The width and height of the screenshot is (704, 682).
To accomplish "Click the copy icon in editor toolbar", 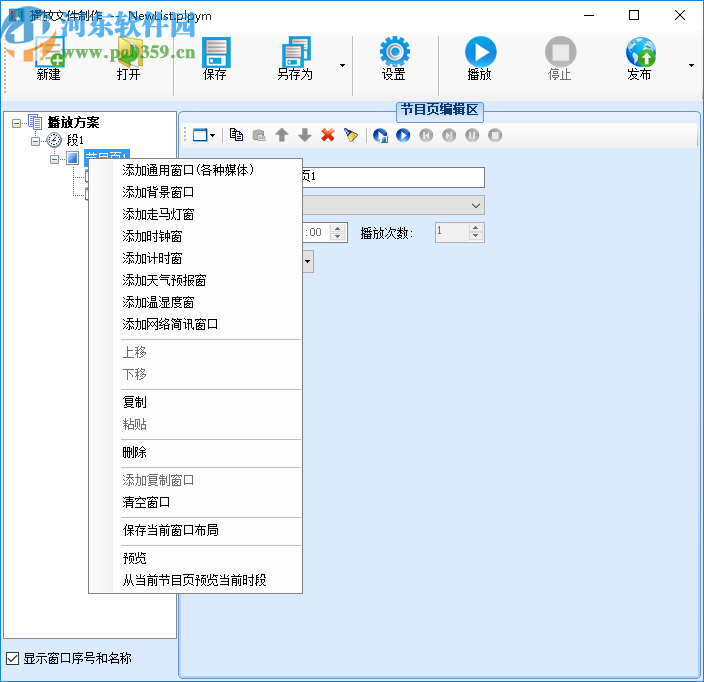I will click(236, 135).
